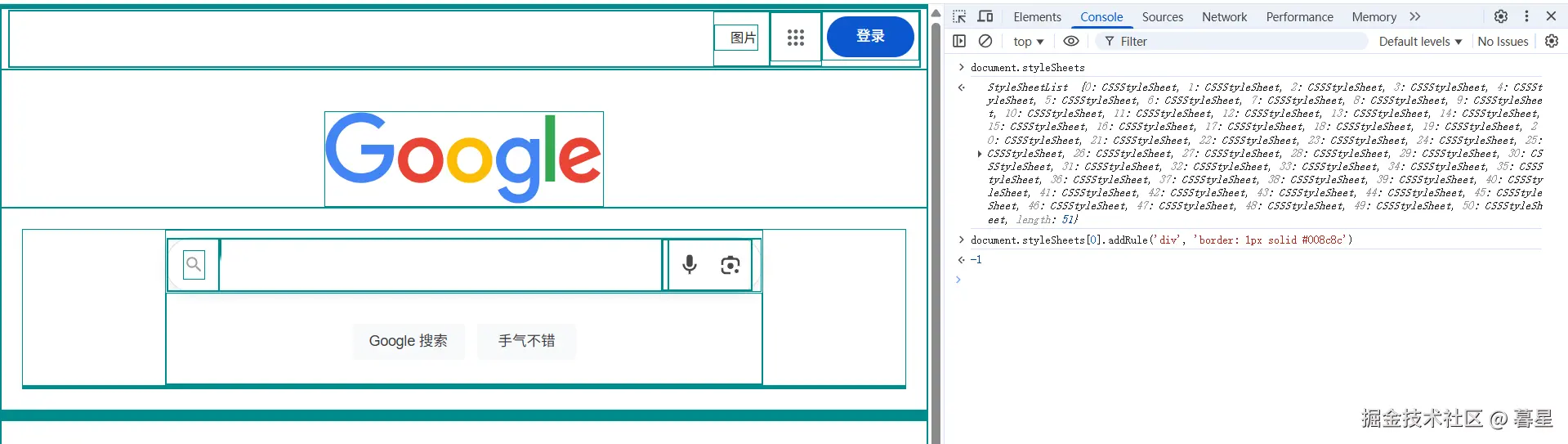Open the top context dropdown
This screenshot has height=444, width=1568.
(1029, 42)
